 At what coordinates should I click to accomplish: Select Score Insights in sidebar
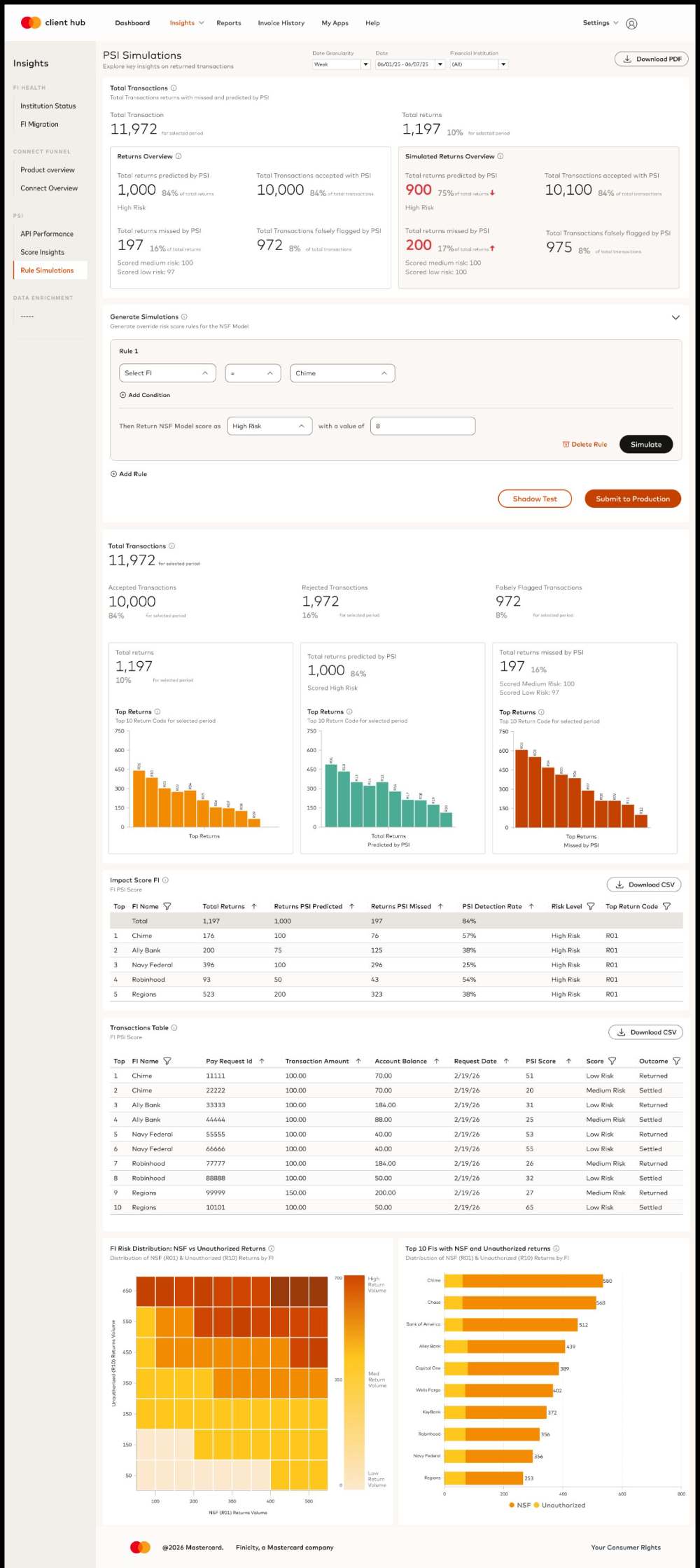43,252
